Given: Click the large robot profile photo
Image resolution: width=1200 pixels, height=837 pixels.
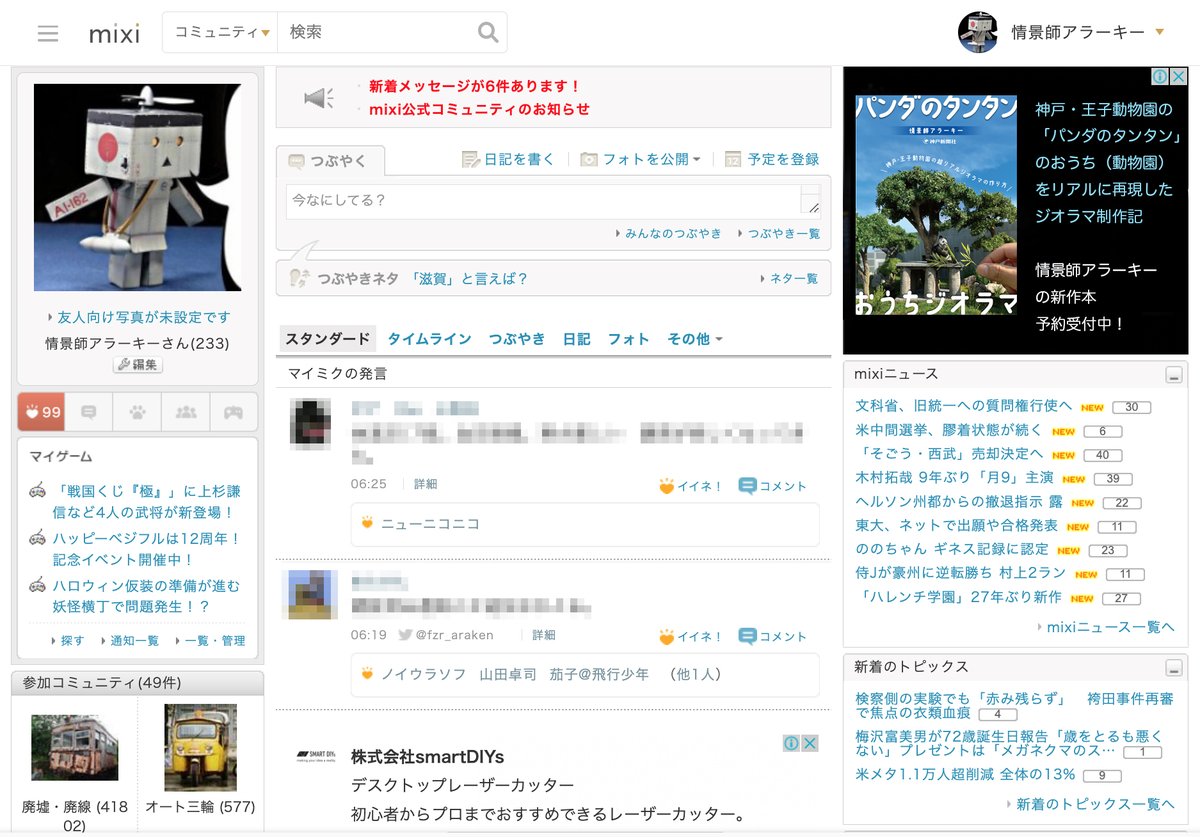Looking at the screenshot, I should [x=137, y=187].
